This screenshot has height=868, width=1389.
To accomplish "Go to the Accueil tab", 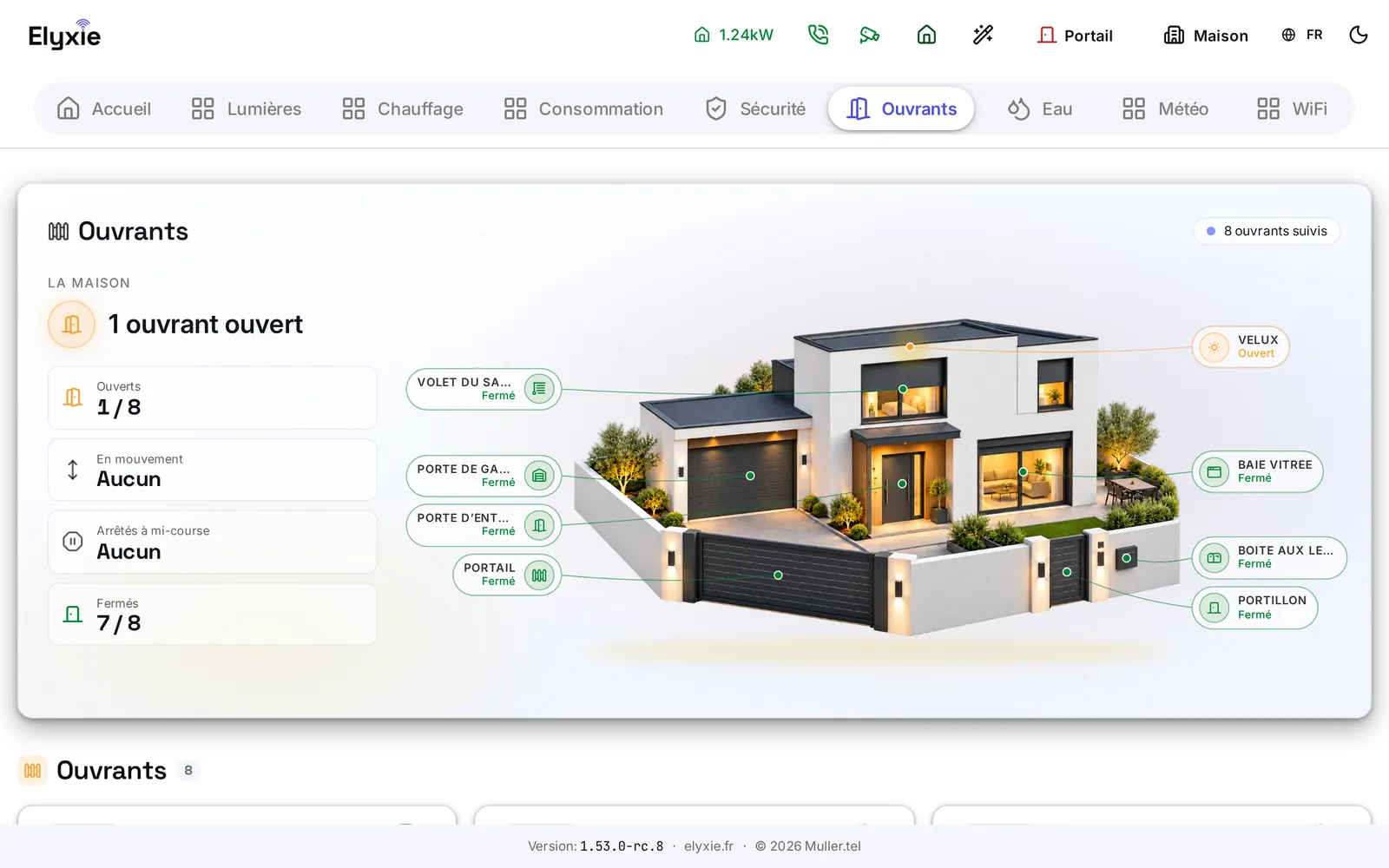I will coord(104,108).
